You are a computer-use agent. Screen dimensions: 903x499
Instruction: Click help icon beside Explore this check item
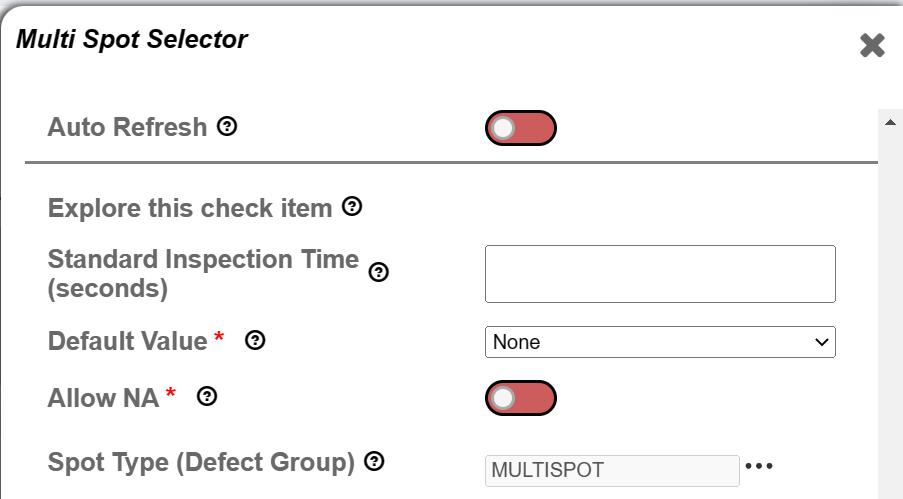pos(352,206)
